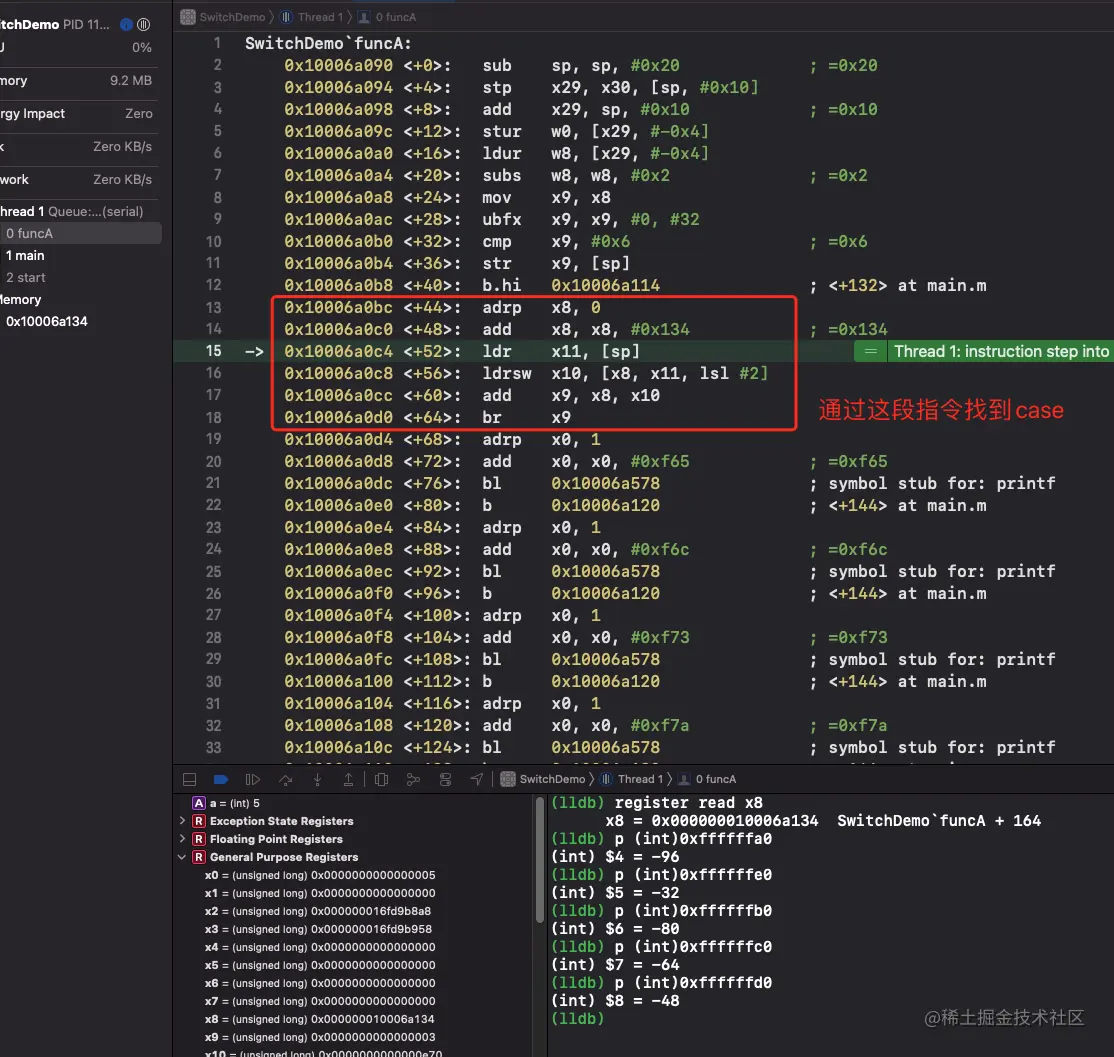Screen dimensions: 1114x1057
Task: Open the Memory gauge showing 9.2 MB
Action: pyautogui.click(x=78, y=80)
